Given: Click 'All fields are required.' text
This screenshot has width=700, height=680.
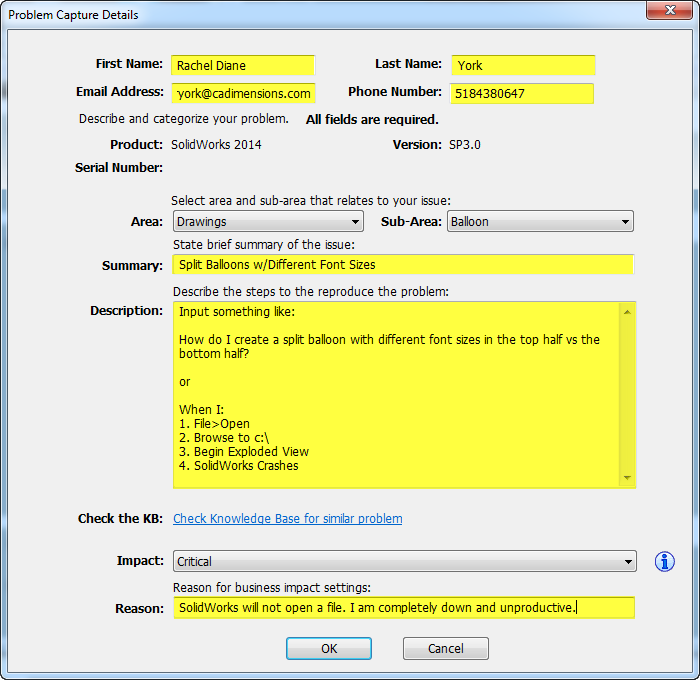Looking at the screenshot, I should (372, 120).
